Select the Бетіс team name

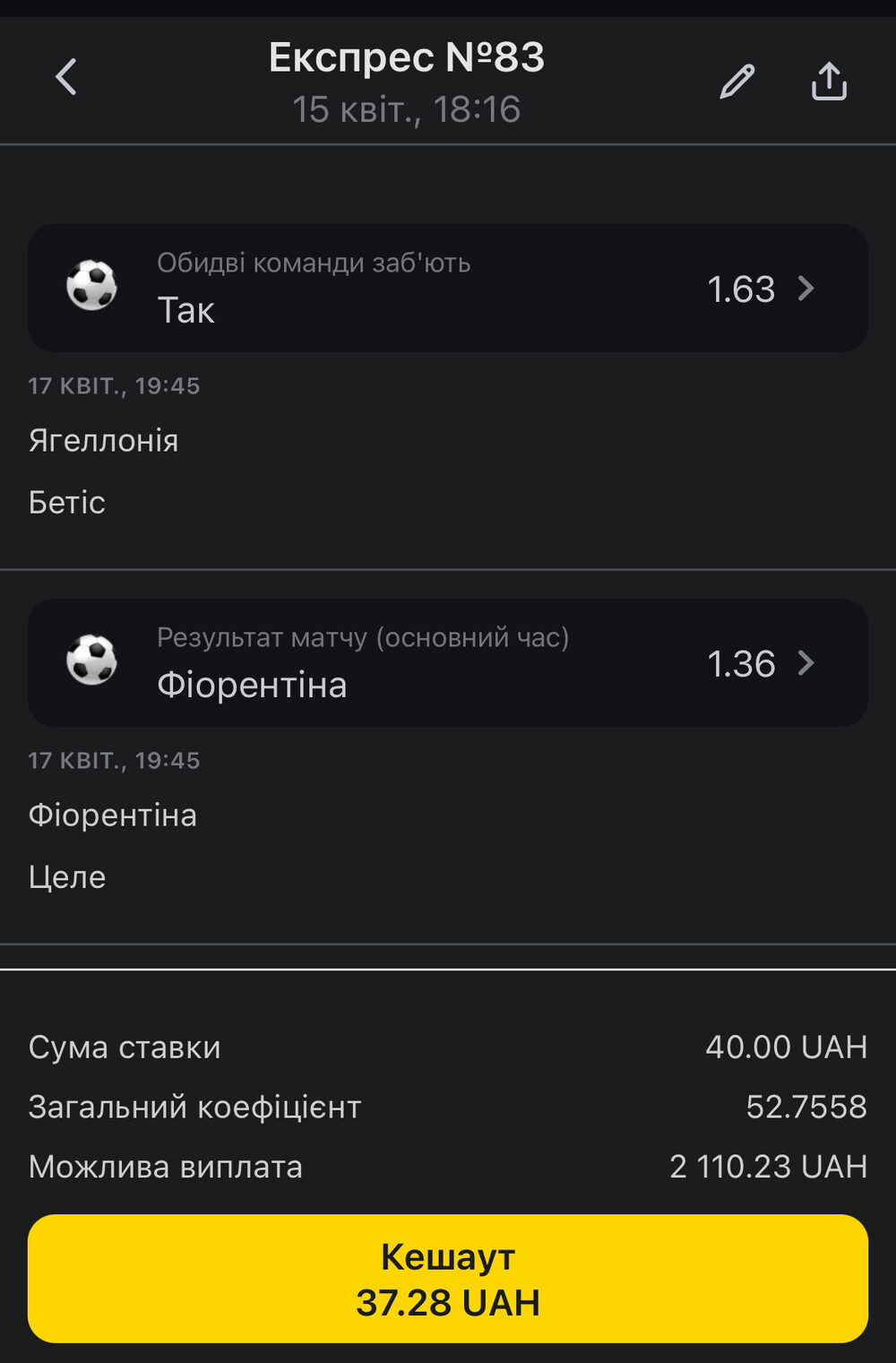pyautogui.click(x=67, y=503)
